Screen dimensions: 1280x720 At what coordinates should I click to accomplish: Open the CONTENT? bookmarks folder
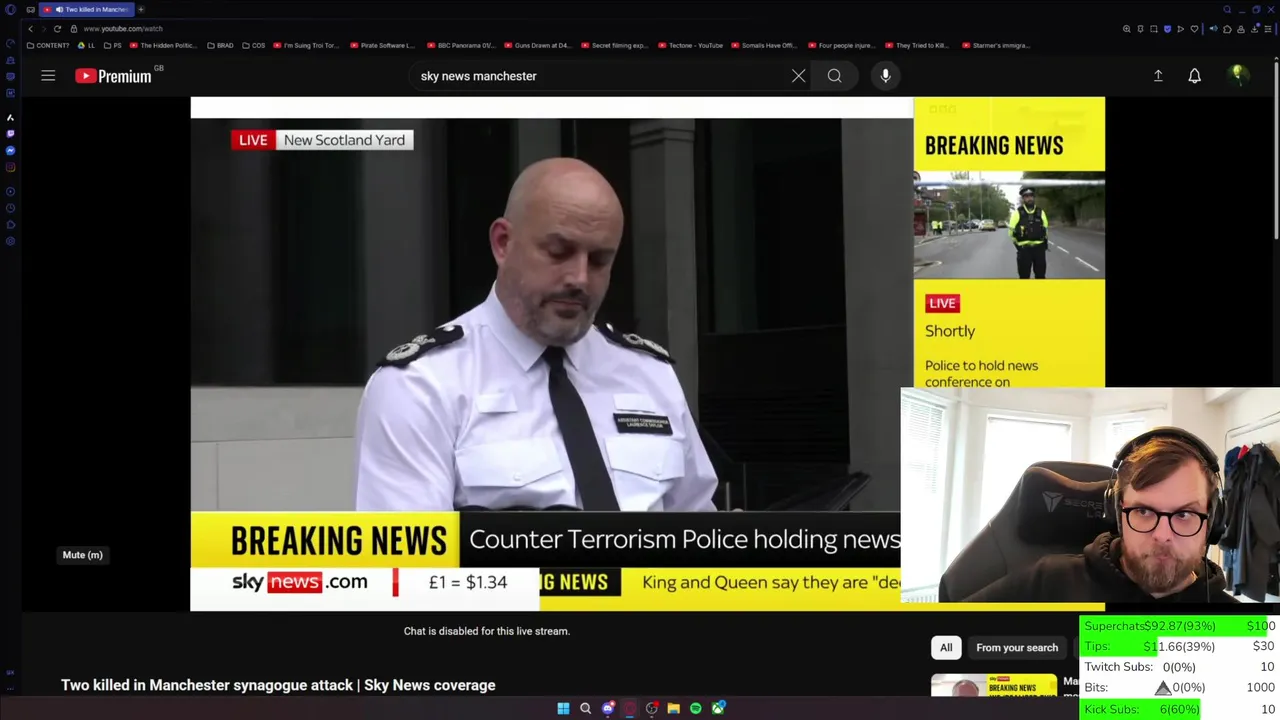[x=48, y=45]
